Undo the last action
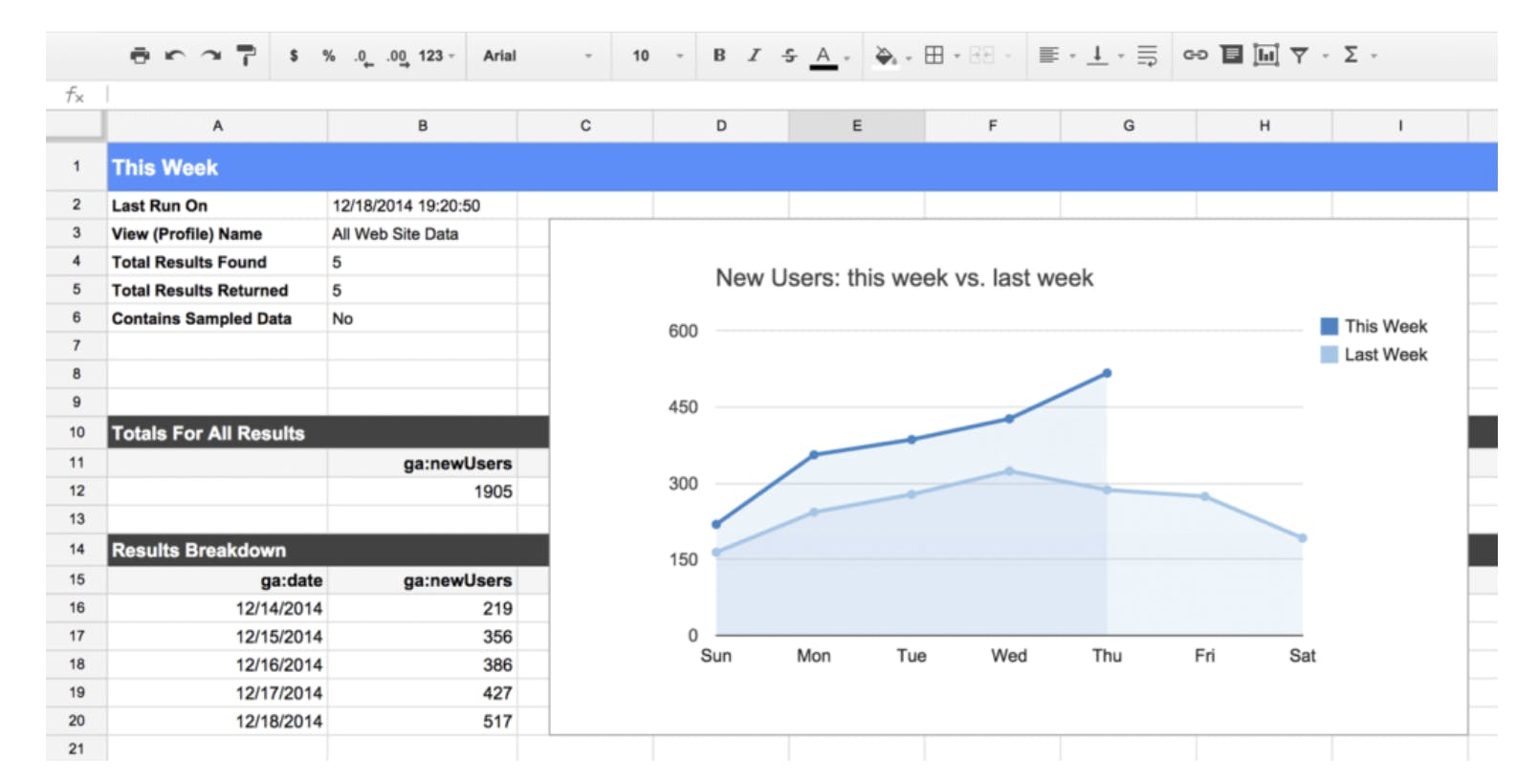 [x=175, y=55]
